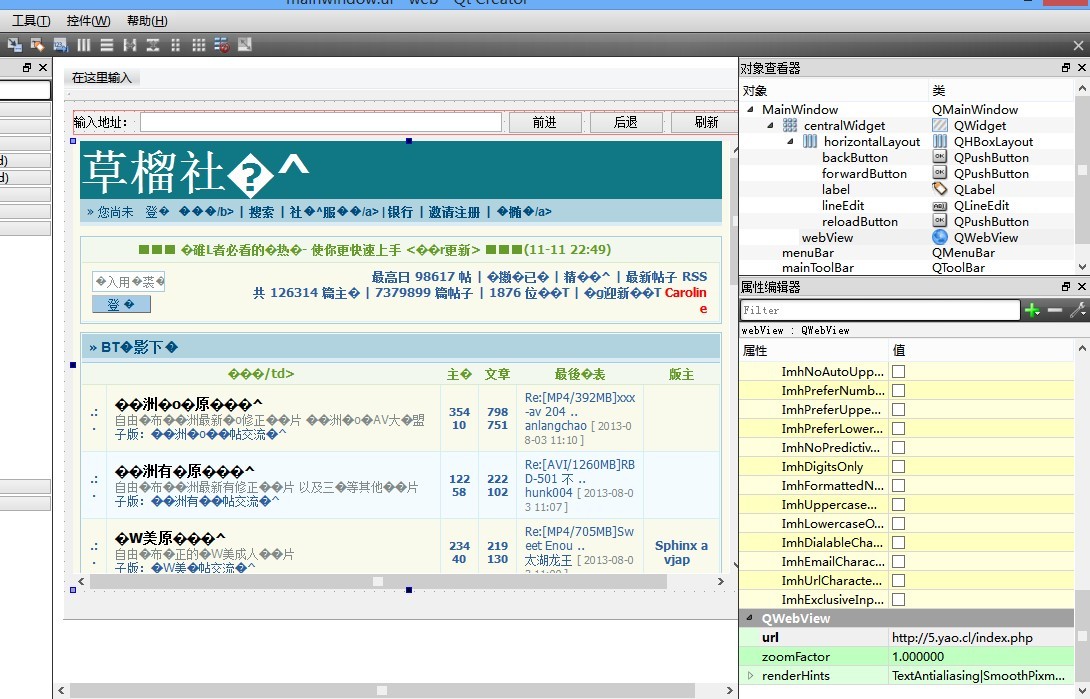Apply Lay Out in a Grid
The height and width of the screenshot is (699, 1090).
pos(199,45)
